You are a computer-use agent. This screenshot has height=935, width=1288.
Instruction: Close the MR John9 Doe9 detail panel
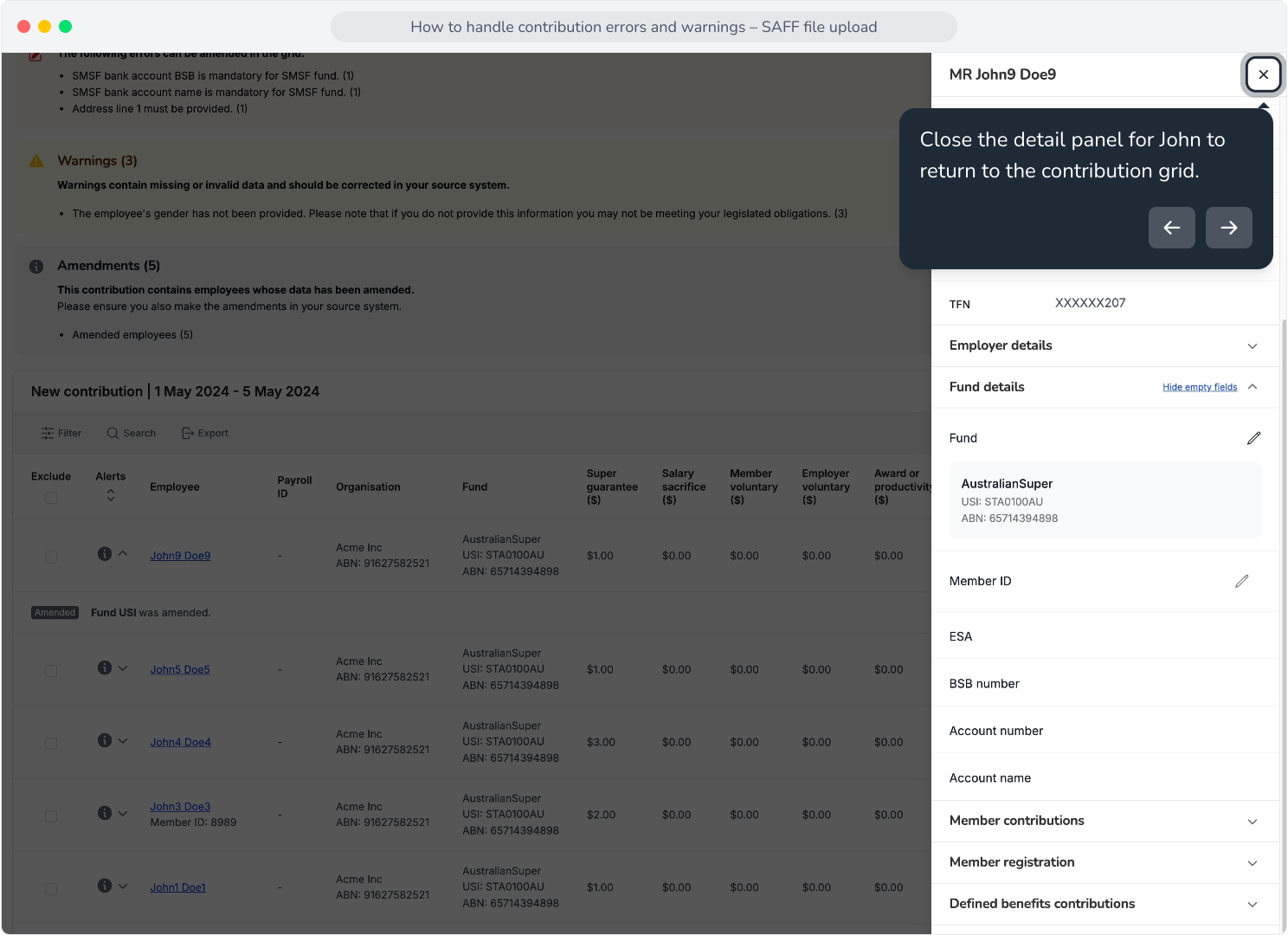pos(1263,74)
